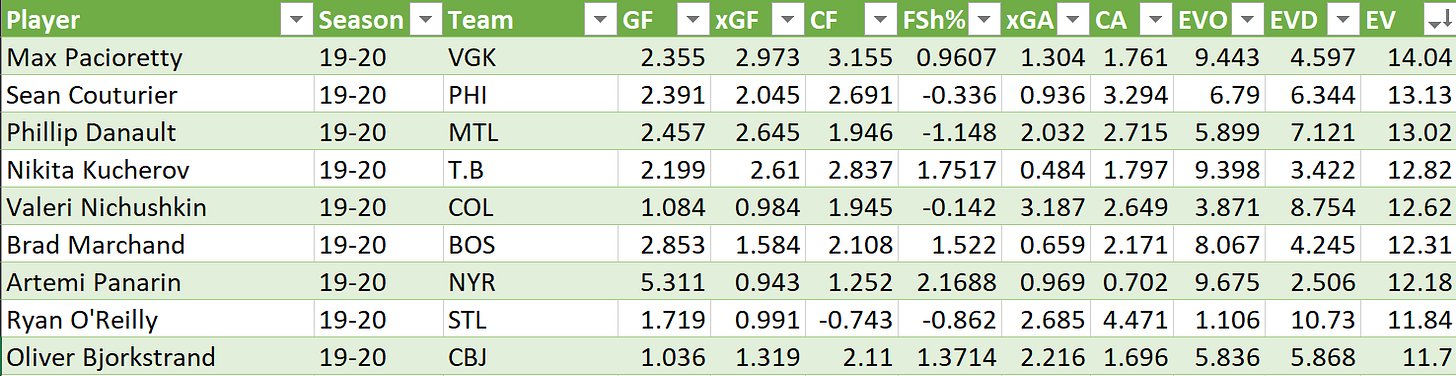Open the EVD column filter dropdown
This screenshot has height=376, width=1456.
(x=1343, y=19)
